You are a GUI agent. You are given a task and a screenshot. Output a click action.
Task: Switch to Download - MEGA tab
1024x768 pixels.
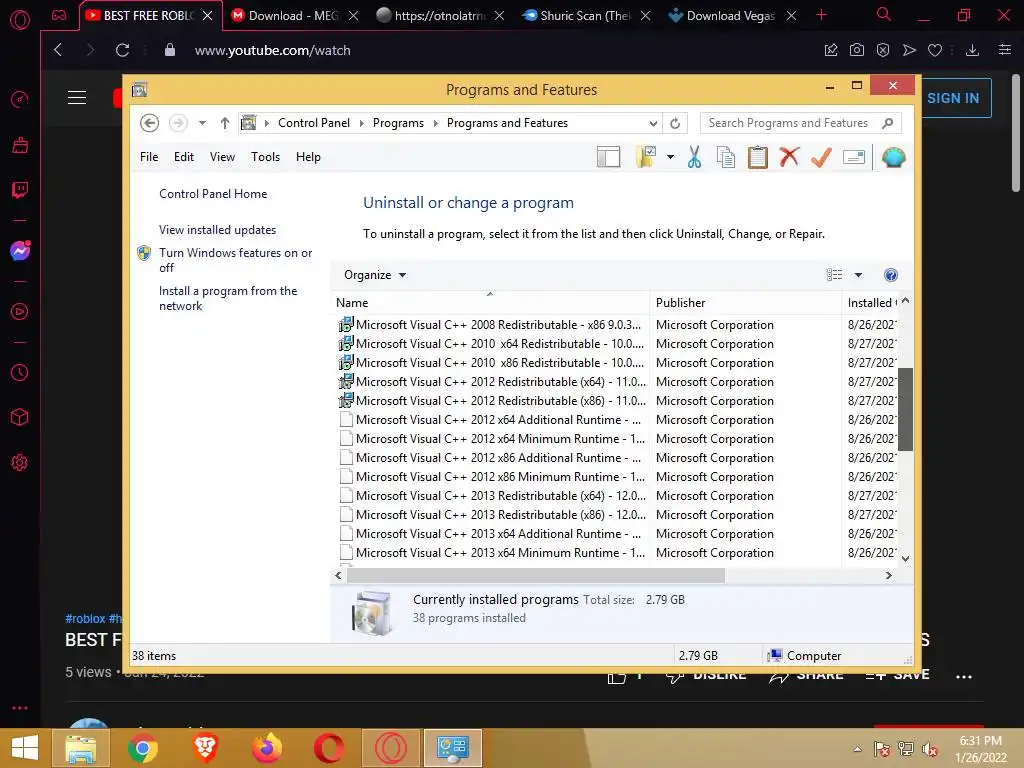[x=294, y=16]
